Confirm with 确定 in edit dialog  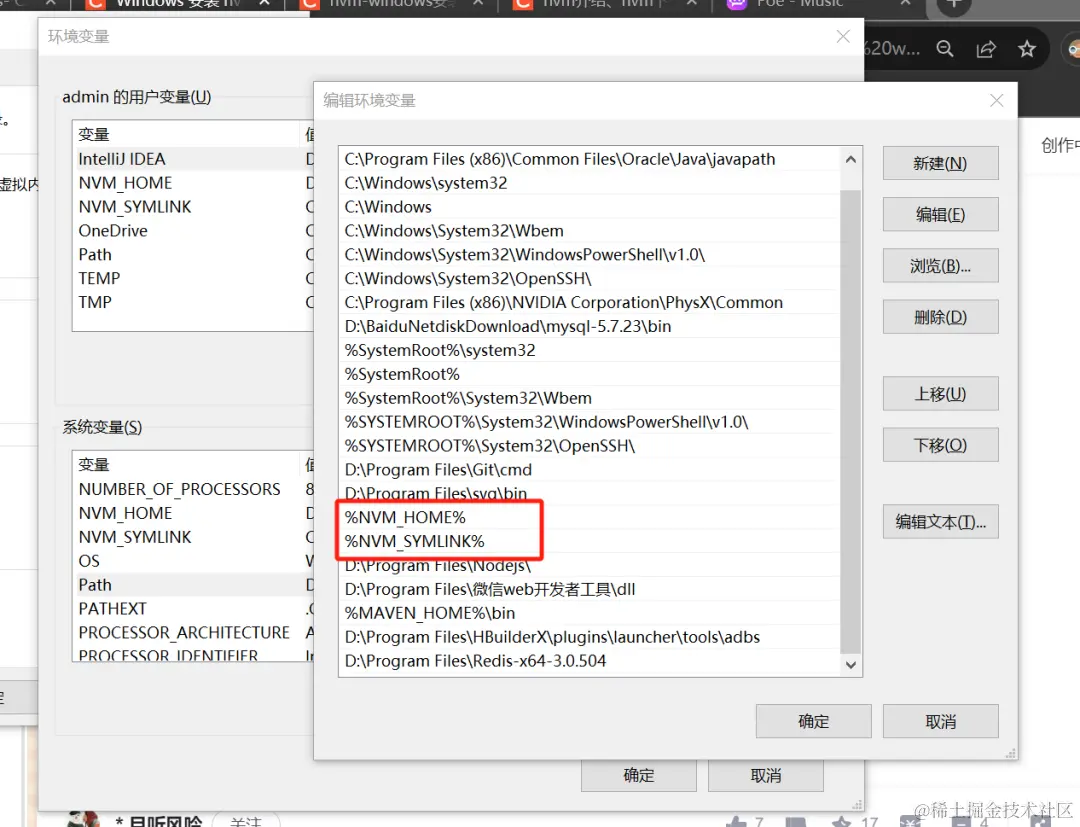813,721
